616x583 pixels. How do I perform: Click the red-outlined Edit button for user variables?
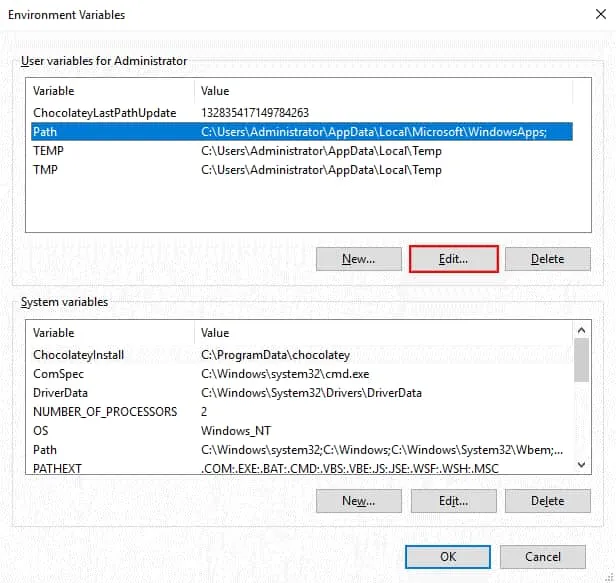point(453,259)
